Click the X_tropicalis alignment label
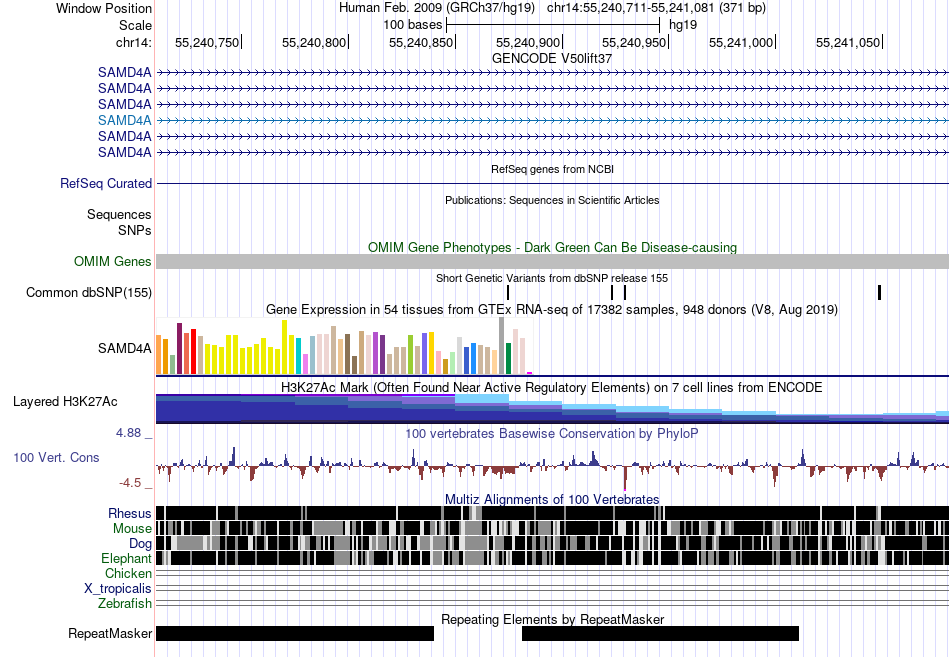950x657 pixels. (x=118, y=589)
